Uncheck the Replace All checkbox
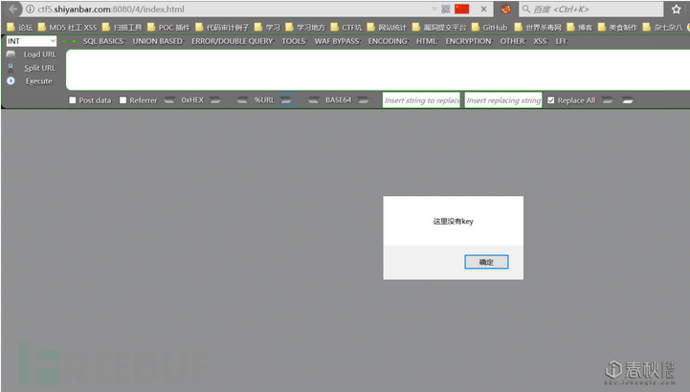Viewport: 690px width, 392px height. pos(551,100)
